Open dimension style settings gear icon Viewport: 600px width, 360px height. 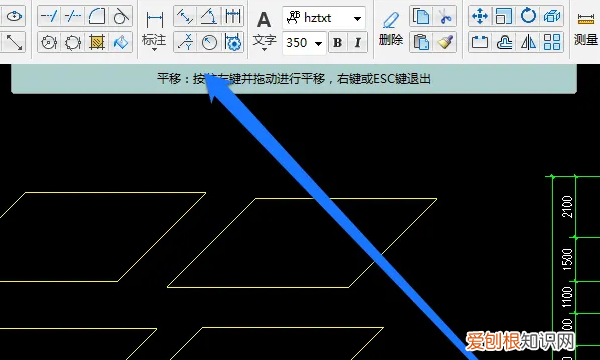[x=232, y=42]
